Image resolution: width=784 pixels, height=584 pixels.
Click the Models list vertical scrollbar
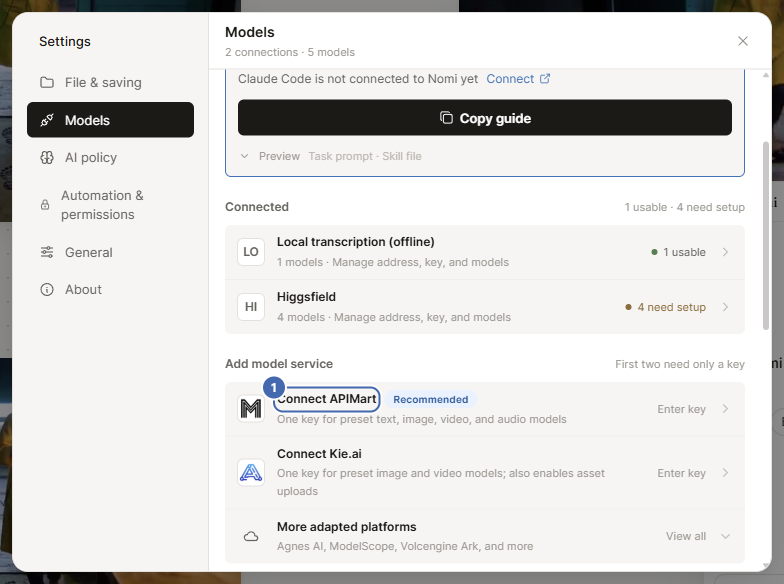766,236
